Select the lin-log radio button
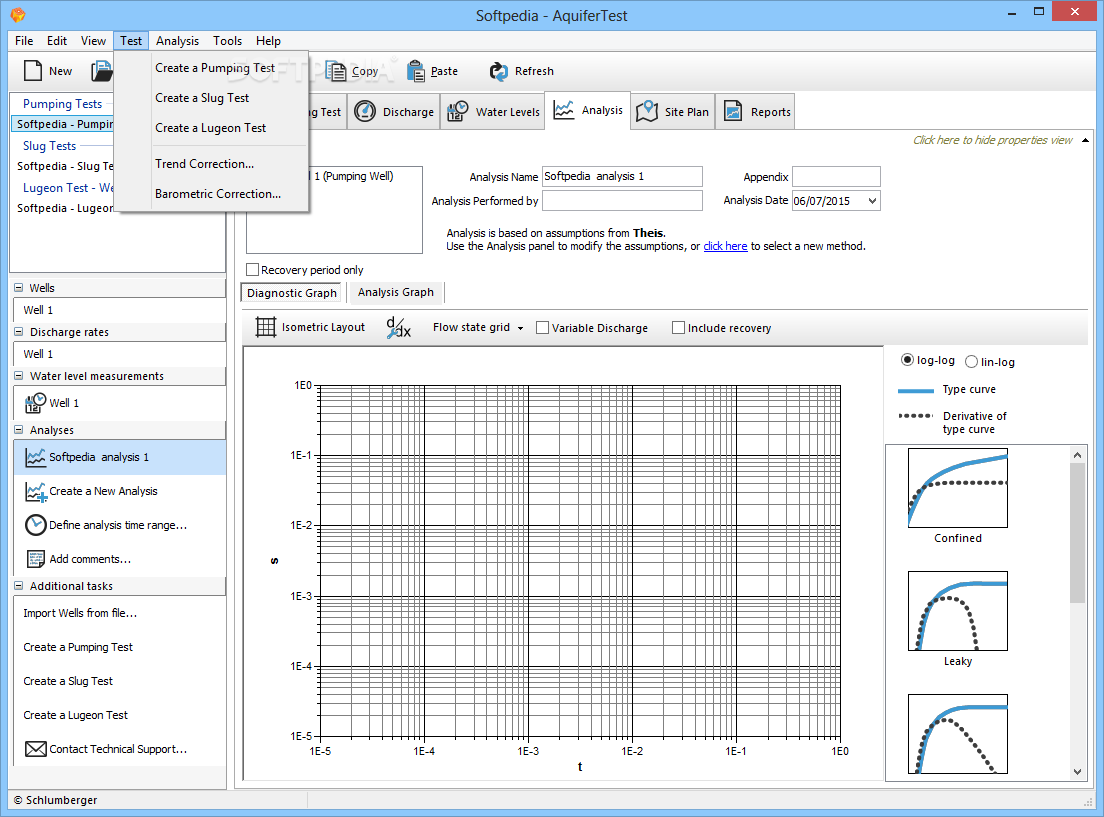1104x817 pixels. (x=971, y=361)
